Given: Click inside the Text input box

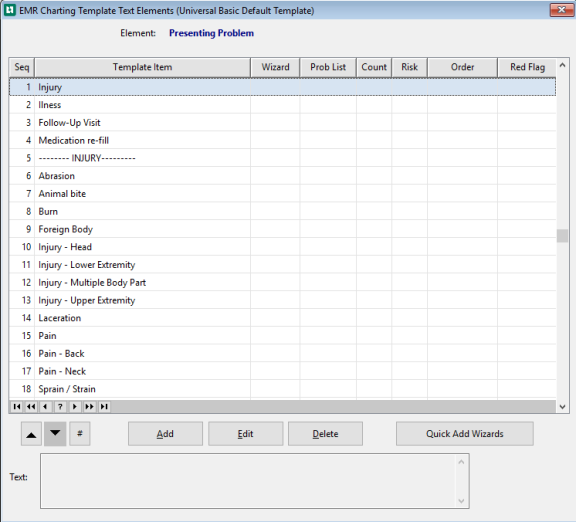Looking at the screenshot, I should pos(255,481).
